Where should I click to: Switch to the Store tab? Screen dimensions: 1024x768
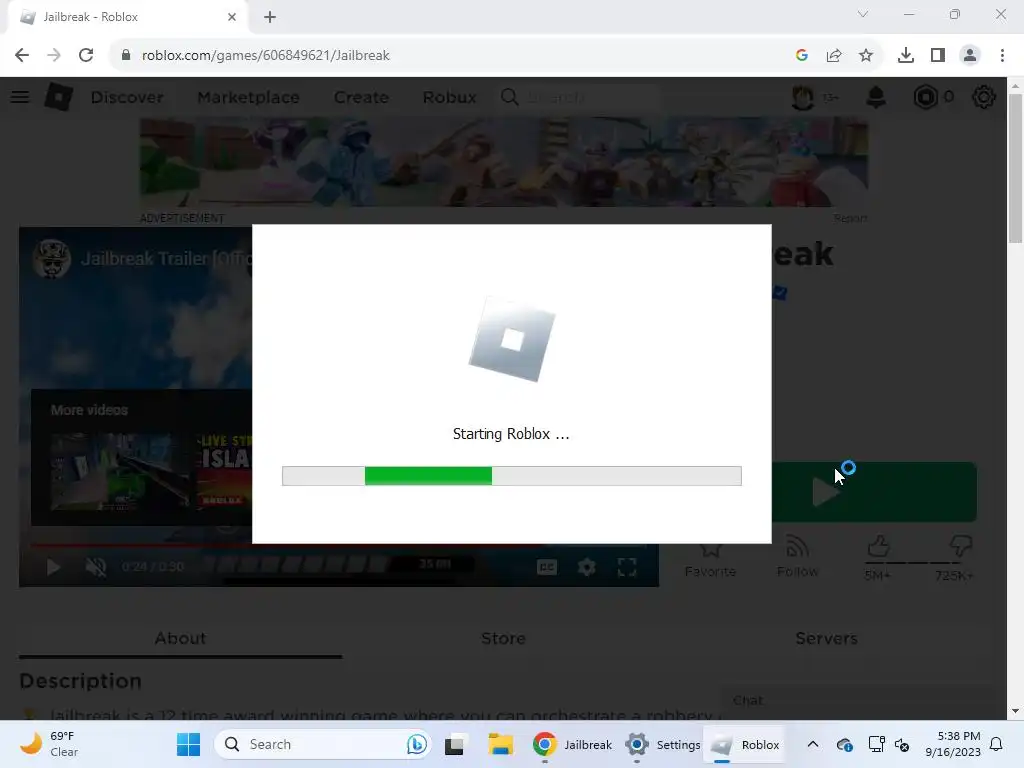tap(504, 638)
